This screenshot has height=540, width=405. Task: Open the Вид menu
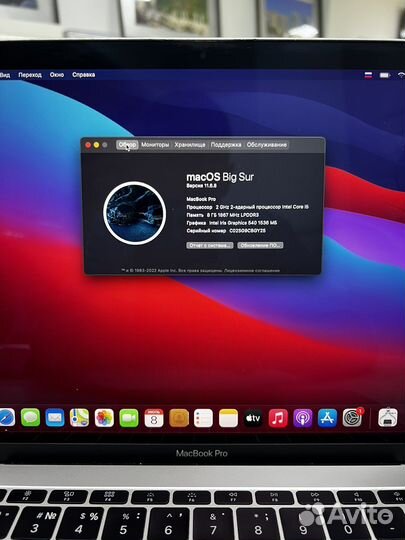[x=5, y=75]
